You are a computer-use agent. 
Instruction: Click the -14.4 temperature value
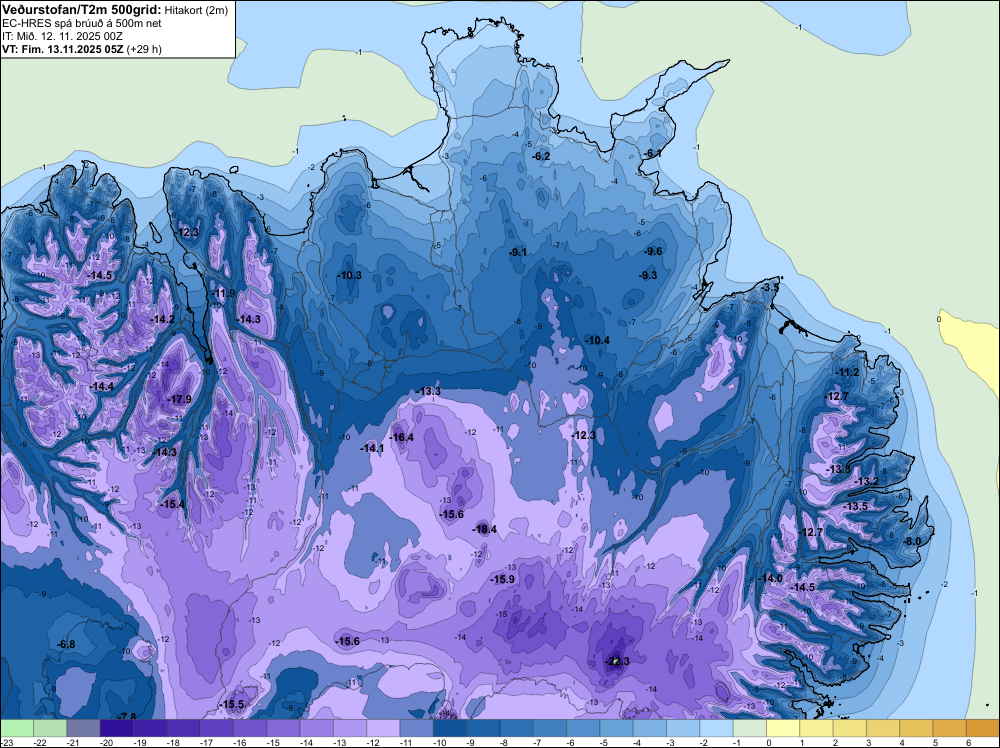pyautogui.click(x=102, y=386)
